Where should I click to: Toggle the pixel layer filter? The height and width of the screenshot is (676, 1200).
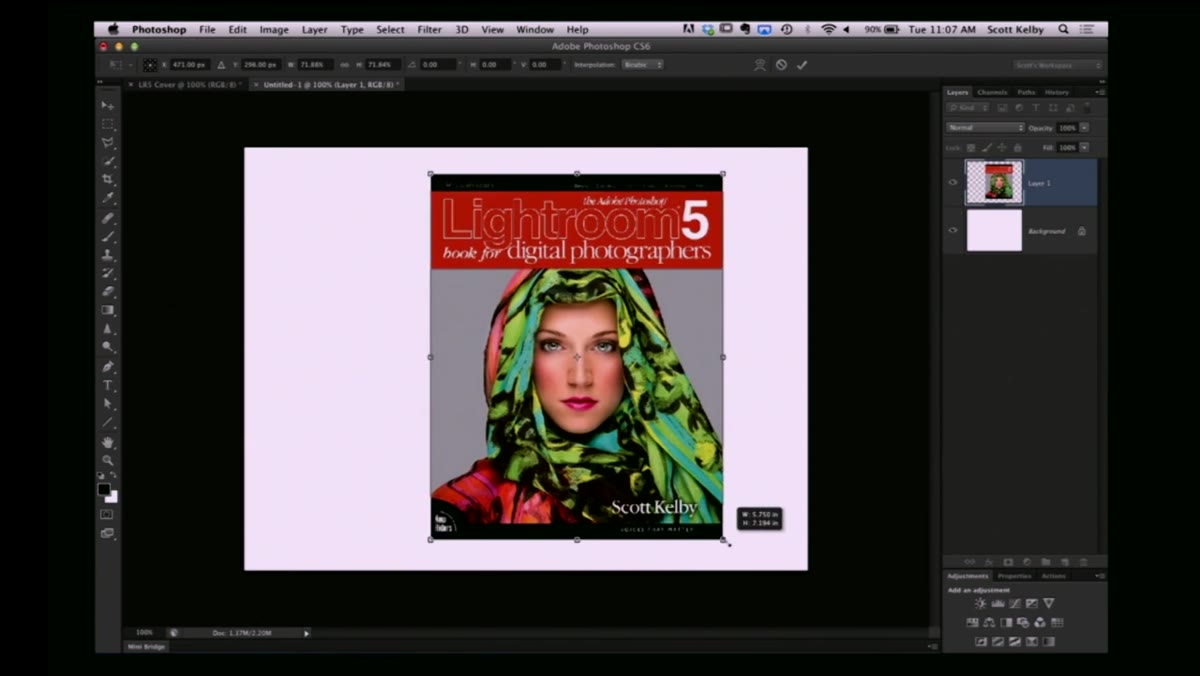click(x=1002, y=108)
